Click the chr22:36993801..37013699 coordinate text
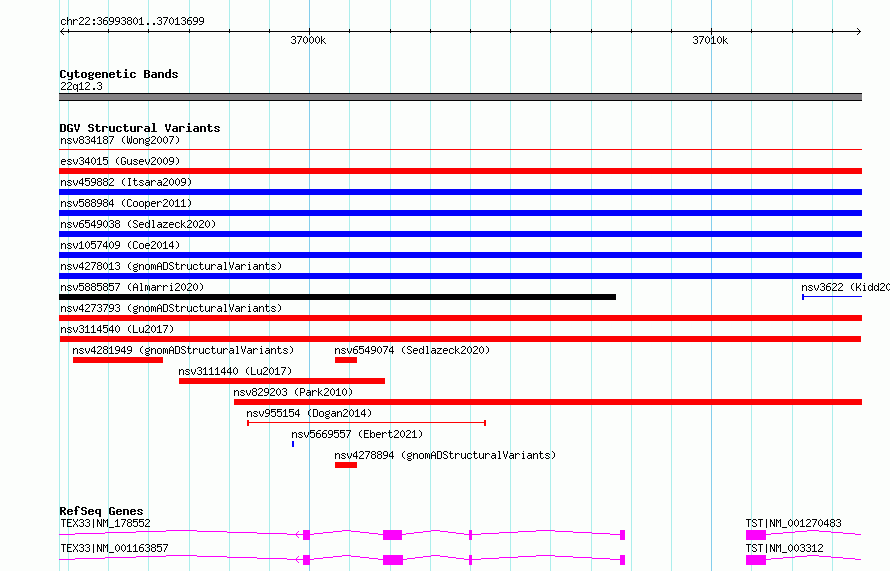This screenshot has height=571, width=890. click(x=132, y=21)
